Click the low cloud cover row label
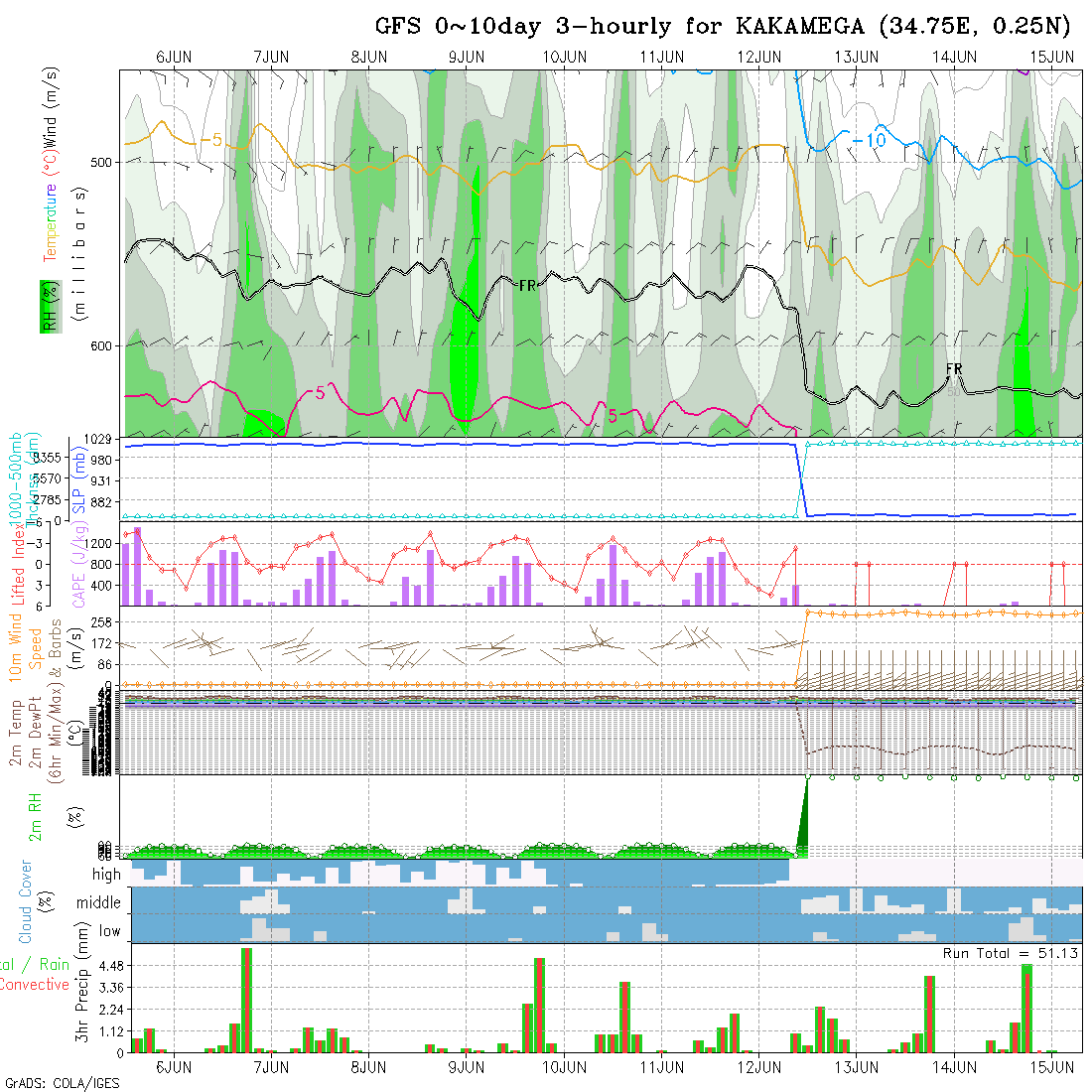 [x=109, y=931]
